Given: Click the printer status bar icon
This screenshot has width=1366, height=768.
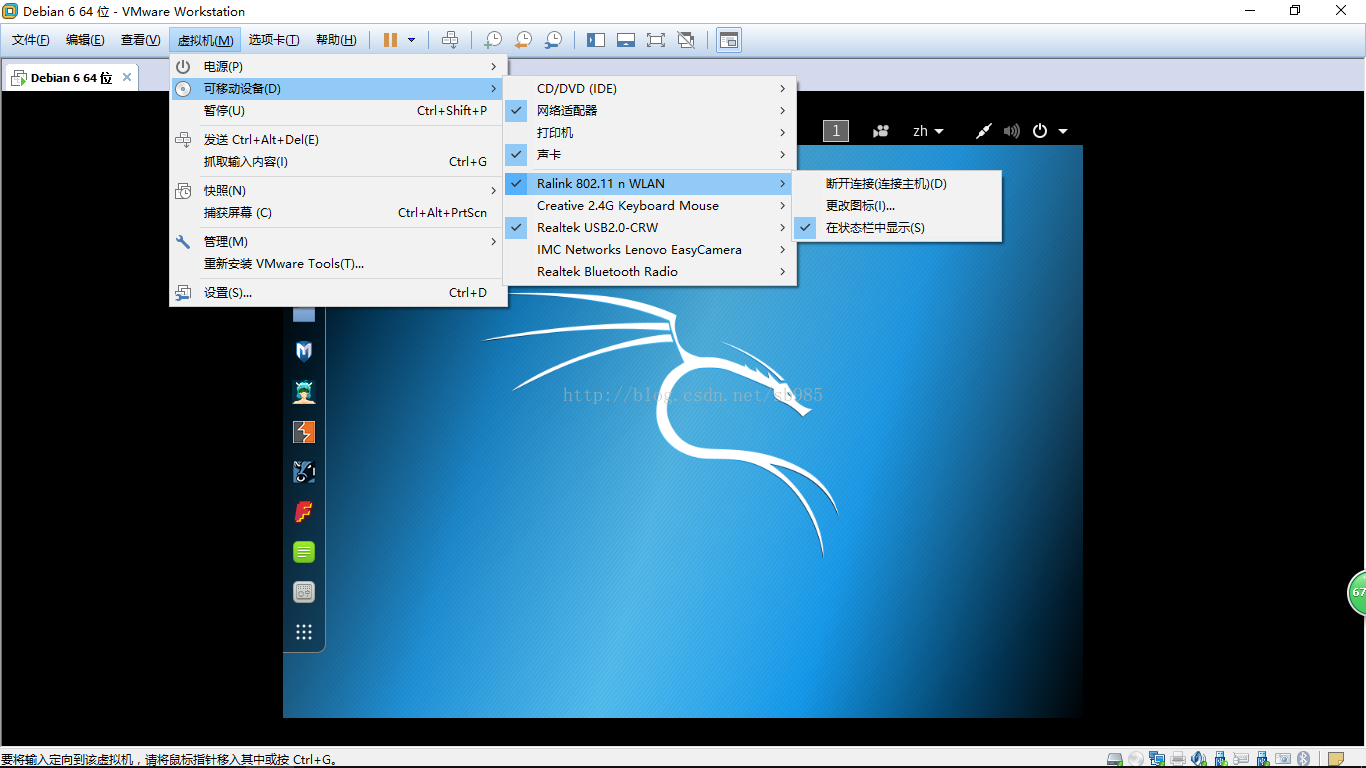Looking at the screenshot, I should coord(1178,759).
